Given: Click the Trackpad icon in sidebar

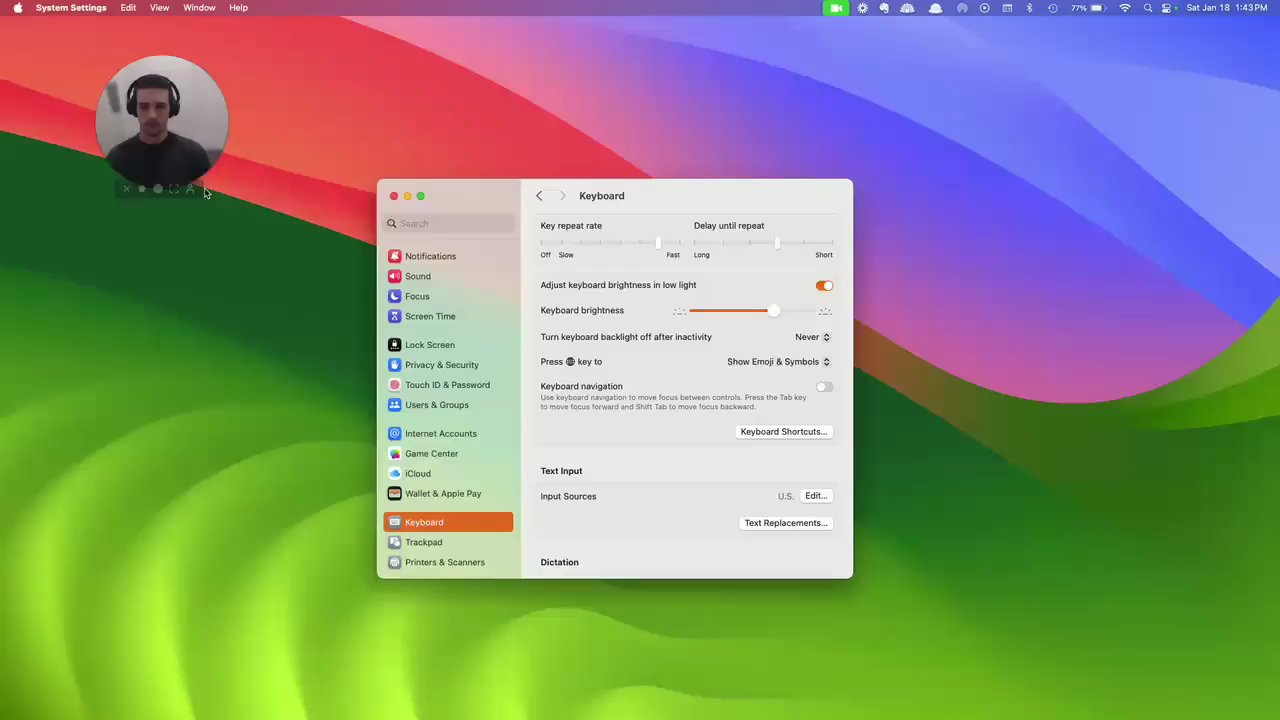Looking at the screenshot, I should pos(395,542).
